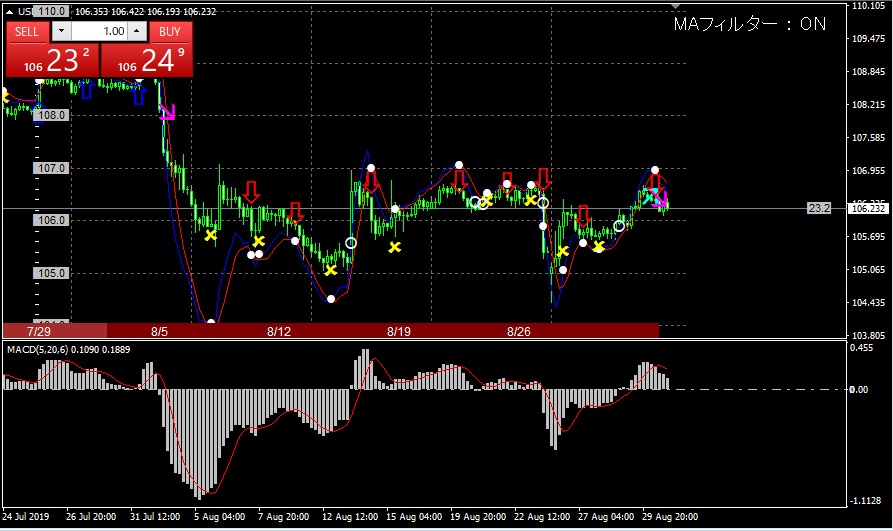Select the 8/26 week label
This screenshot has width=893, height=531.
coord(519,332)
